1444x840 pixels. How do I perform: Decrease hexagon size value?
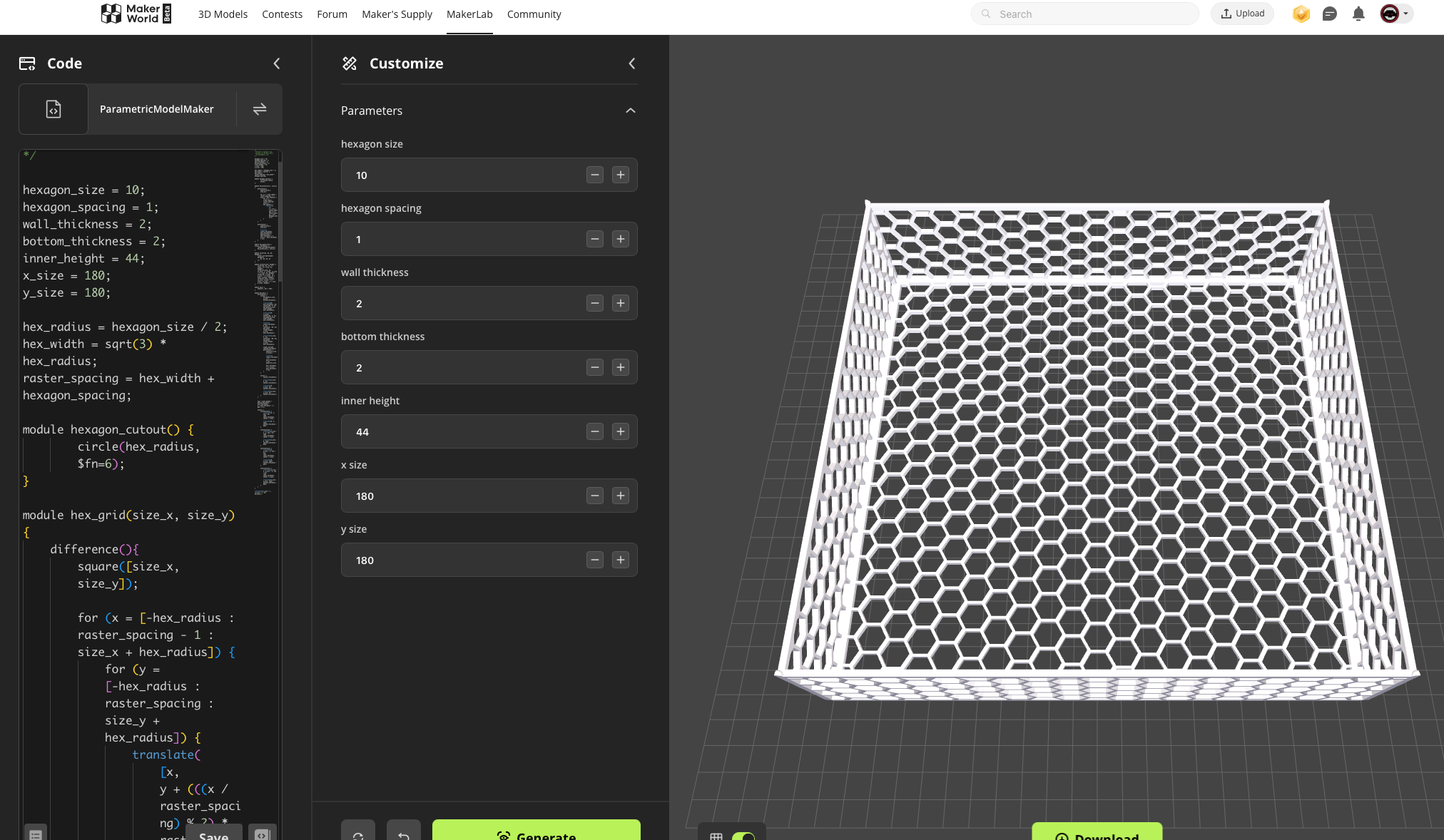(595, 175)
